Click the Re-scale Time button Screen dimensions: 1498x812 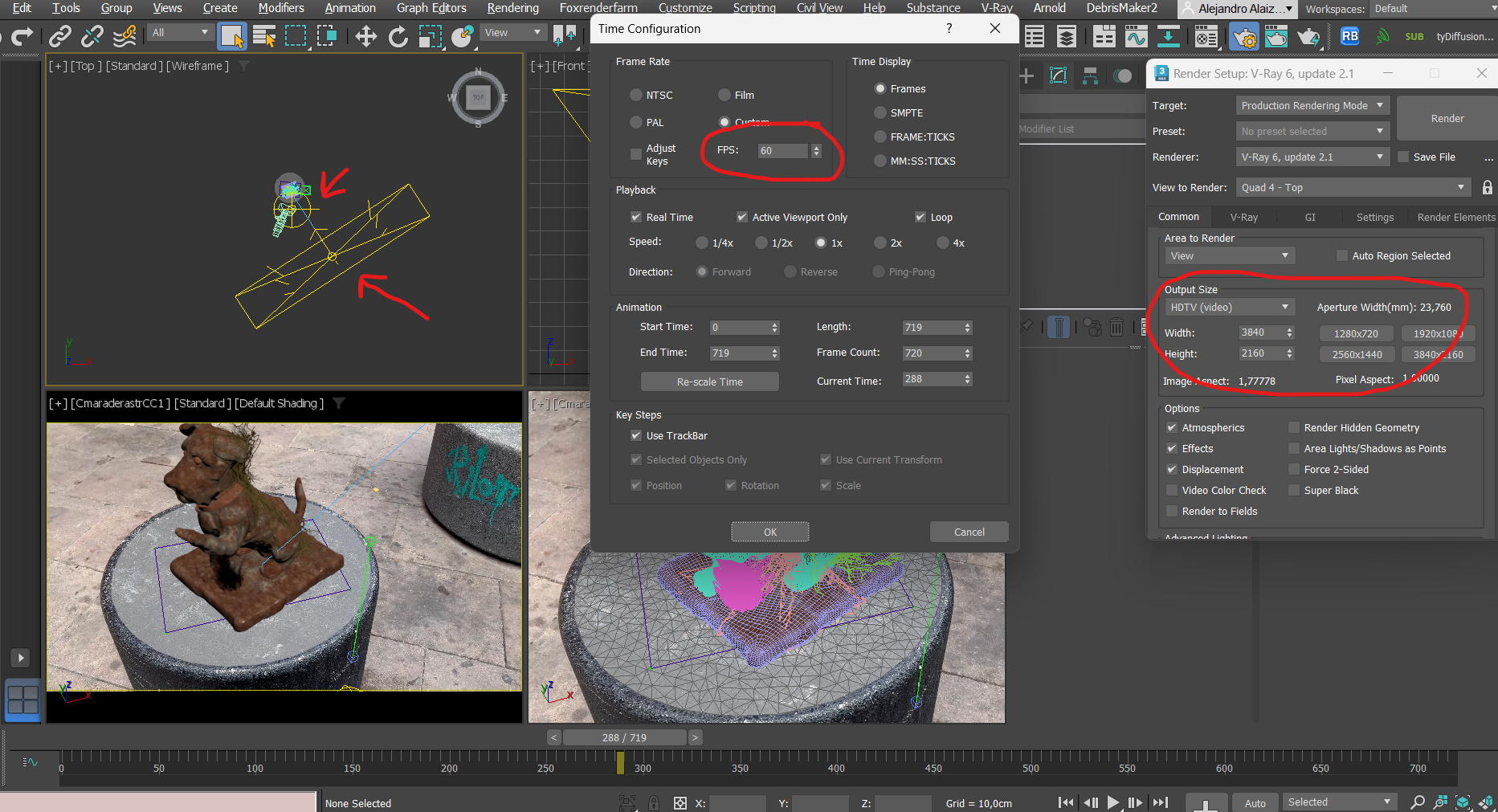point(709,382)
